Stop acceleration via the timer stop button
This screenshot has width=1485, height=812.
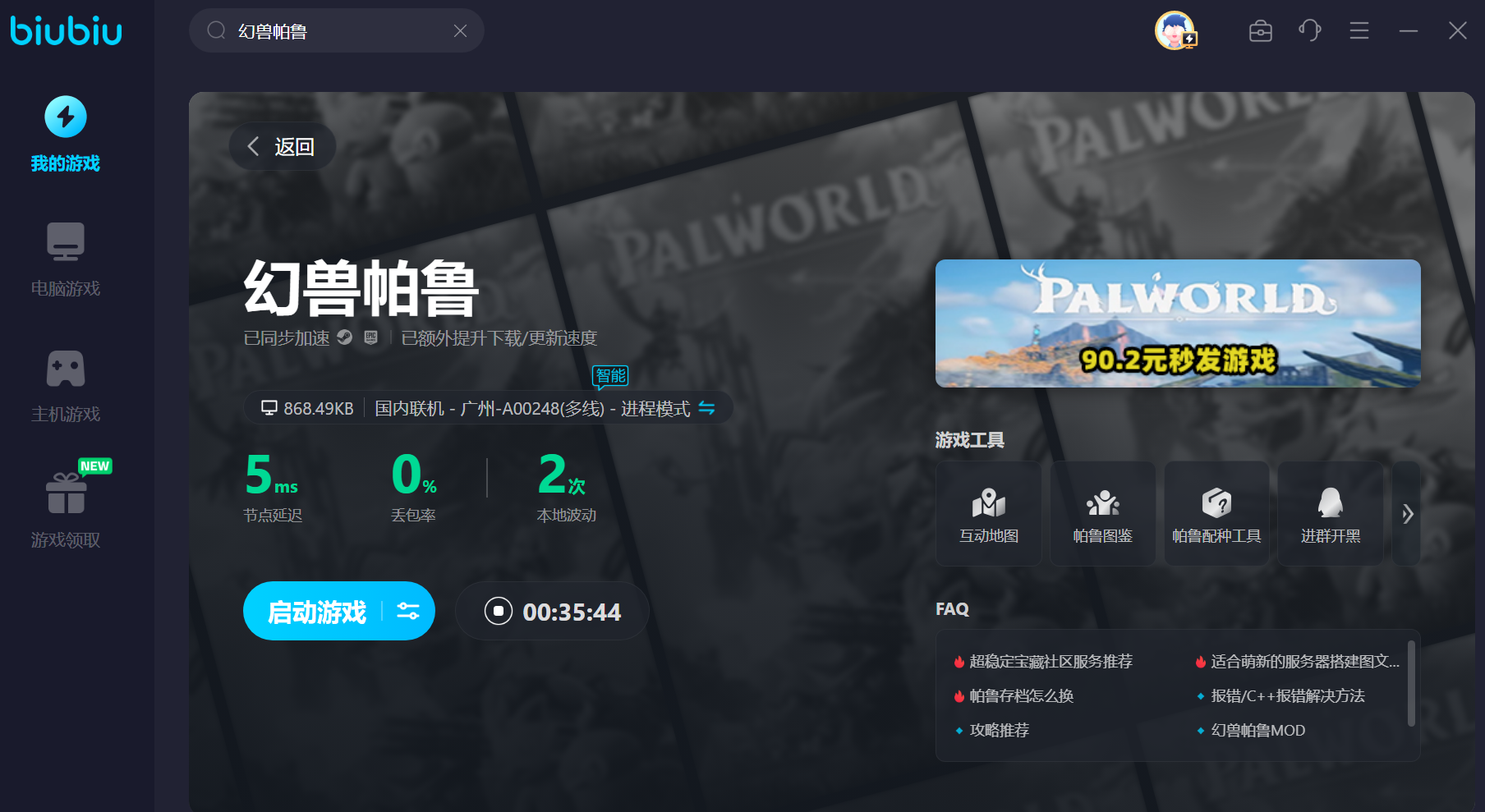(499, 612)
